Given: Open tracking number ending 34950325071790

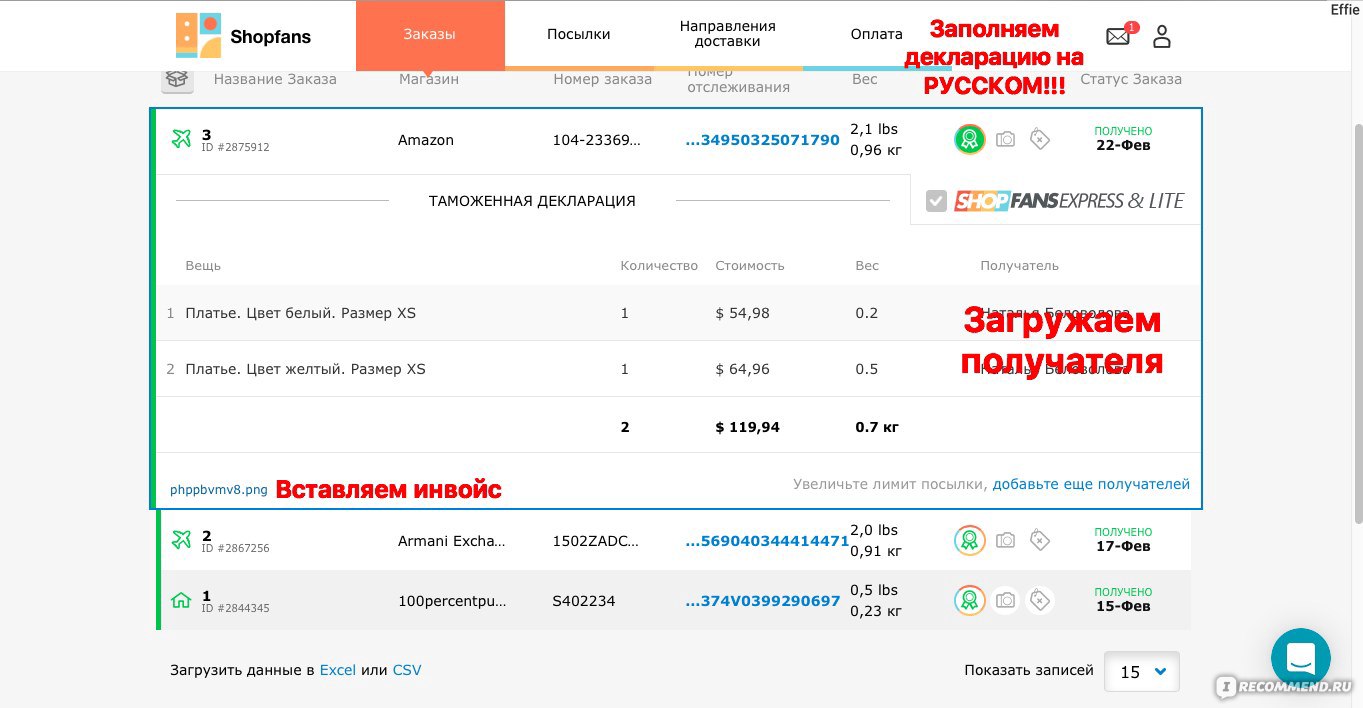Looking at the screenshot, I should click(x=762, y=140).
